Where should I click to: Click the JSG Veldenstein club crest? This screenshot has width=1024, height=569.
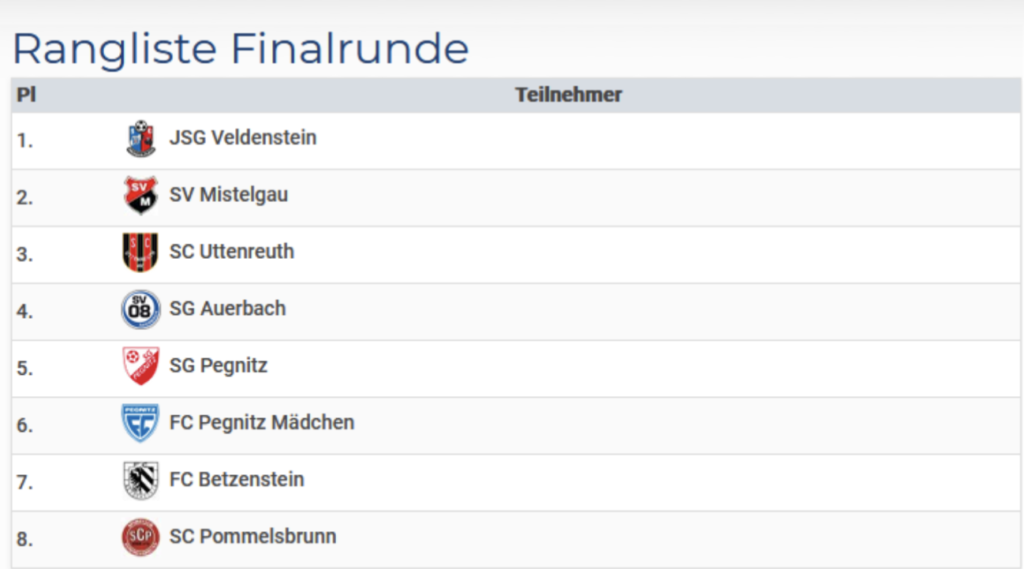(141, 139)
